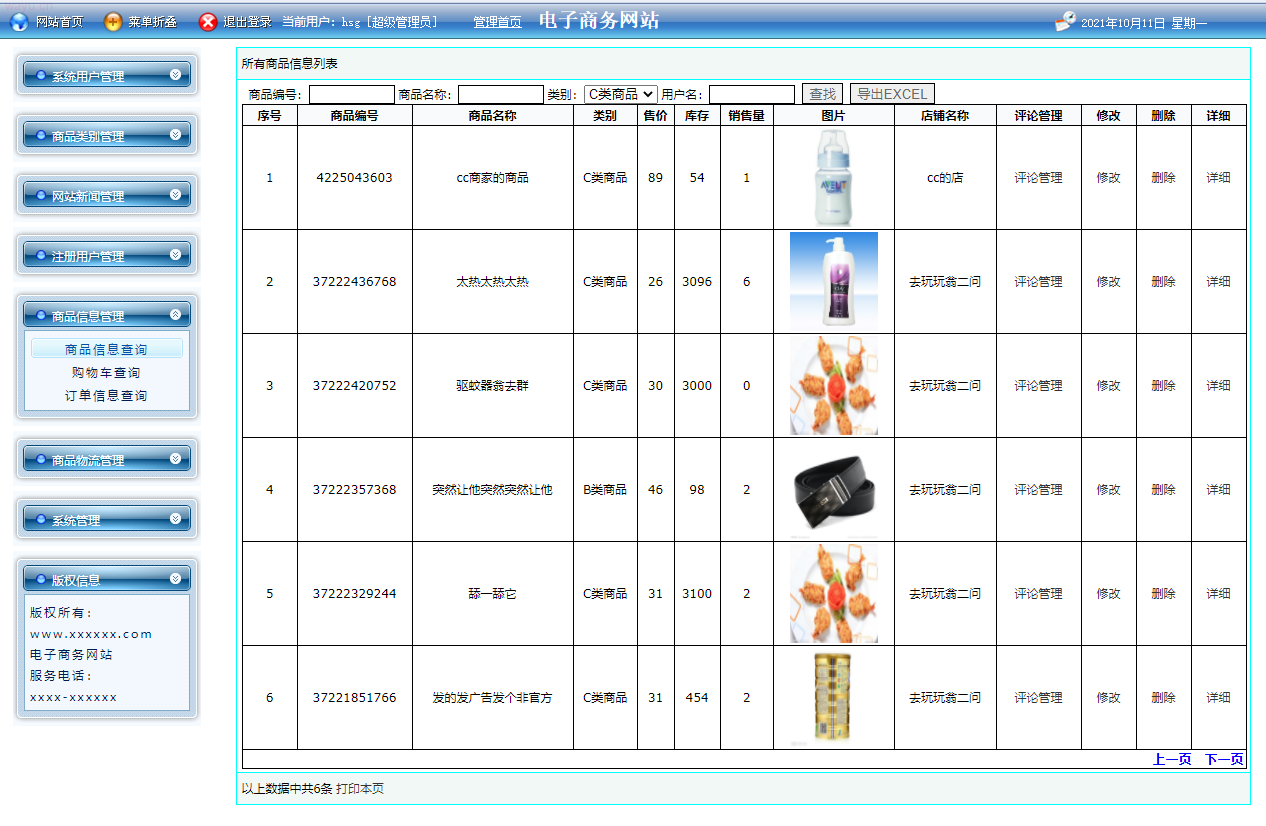Screen dimensions: 1266x826
Task: Collapse the 商品信息管理 panel chevron
Action: 176,314
